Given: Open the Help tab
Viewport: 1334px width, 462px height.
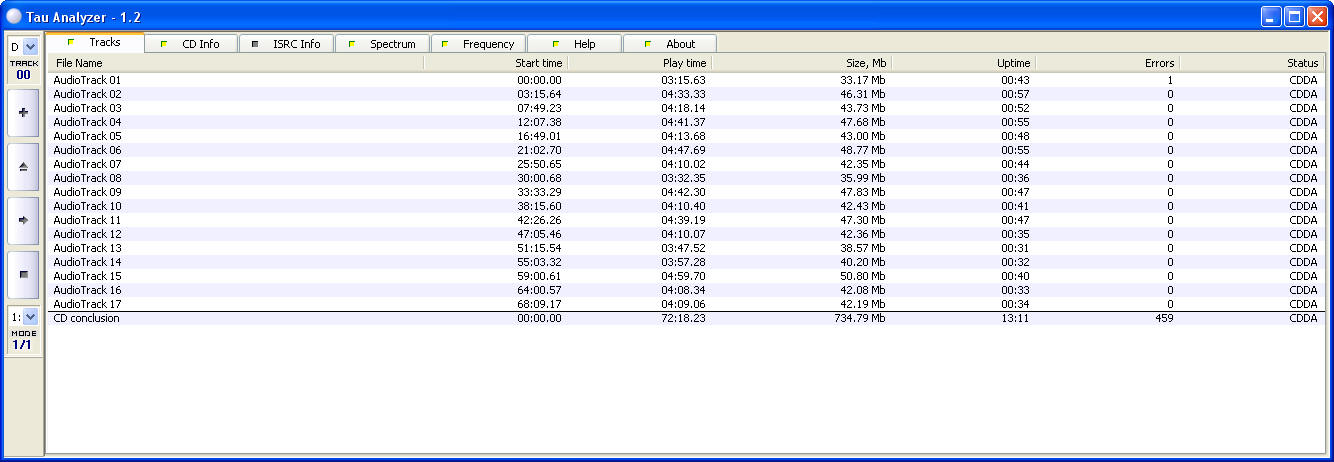Looking at the screenshot, I should tap(574, 44).
